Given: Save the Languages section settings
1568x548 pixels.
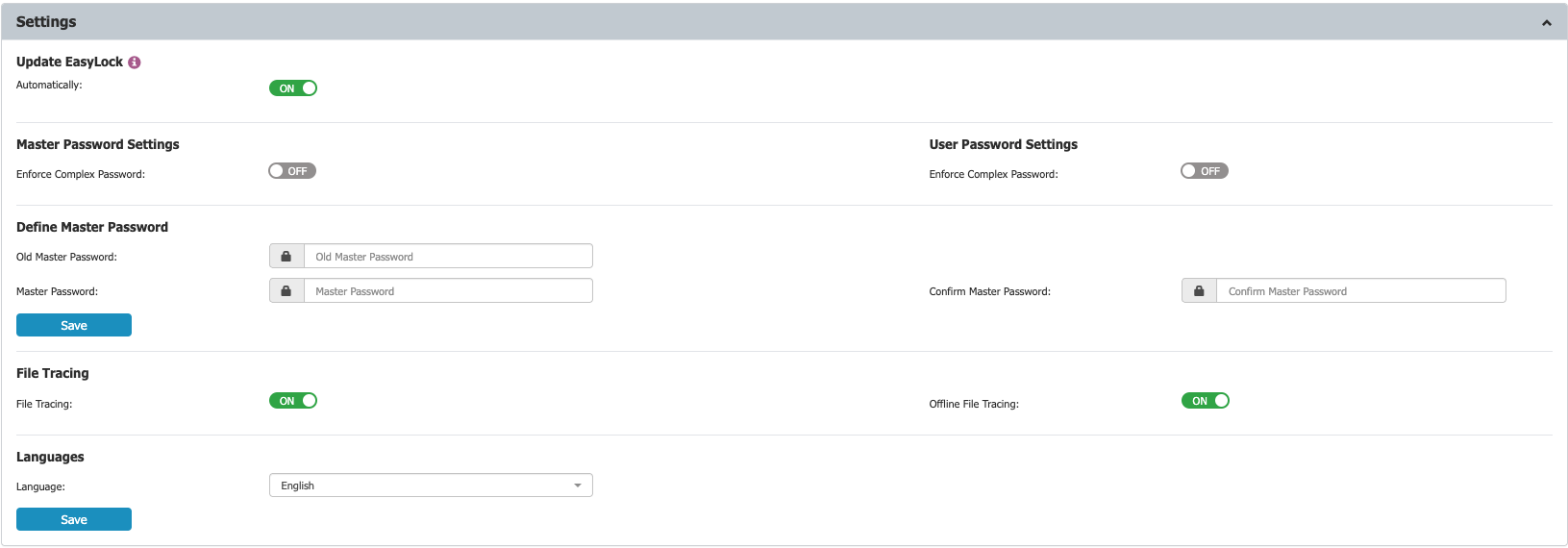Looking at the screenshot, I should (x=74, y=519).
